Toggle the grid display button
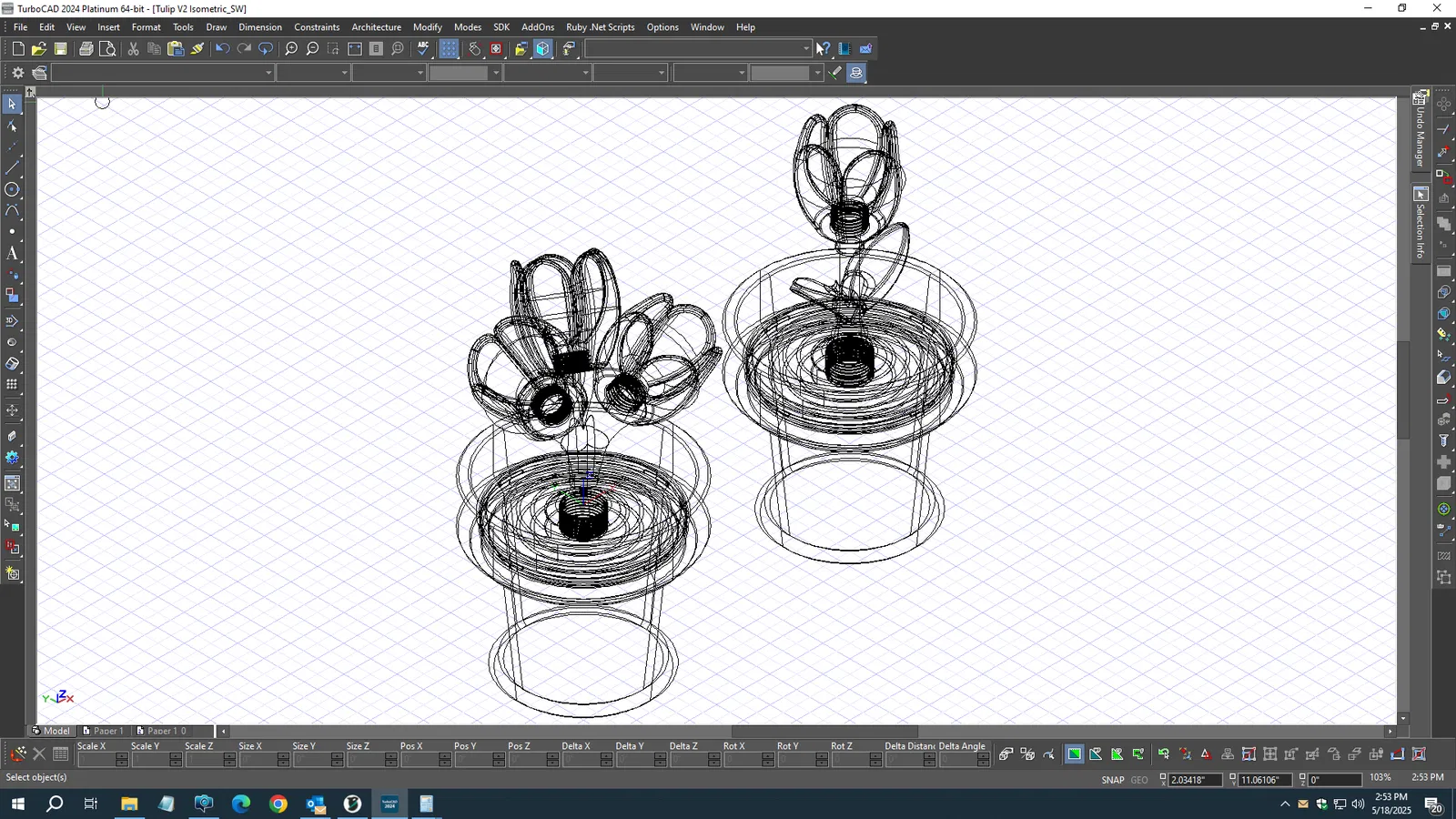Screen dimensions: 1456x819 click(449, 49)
